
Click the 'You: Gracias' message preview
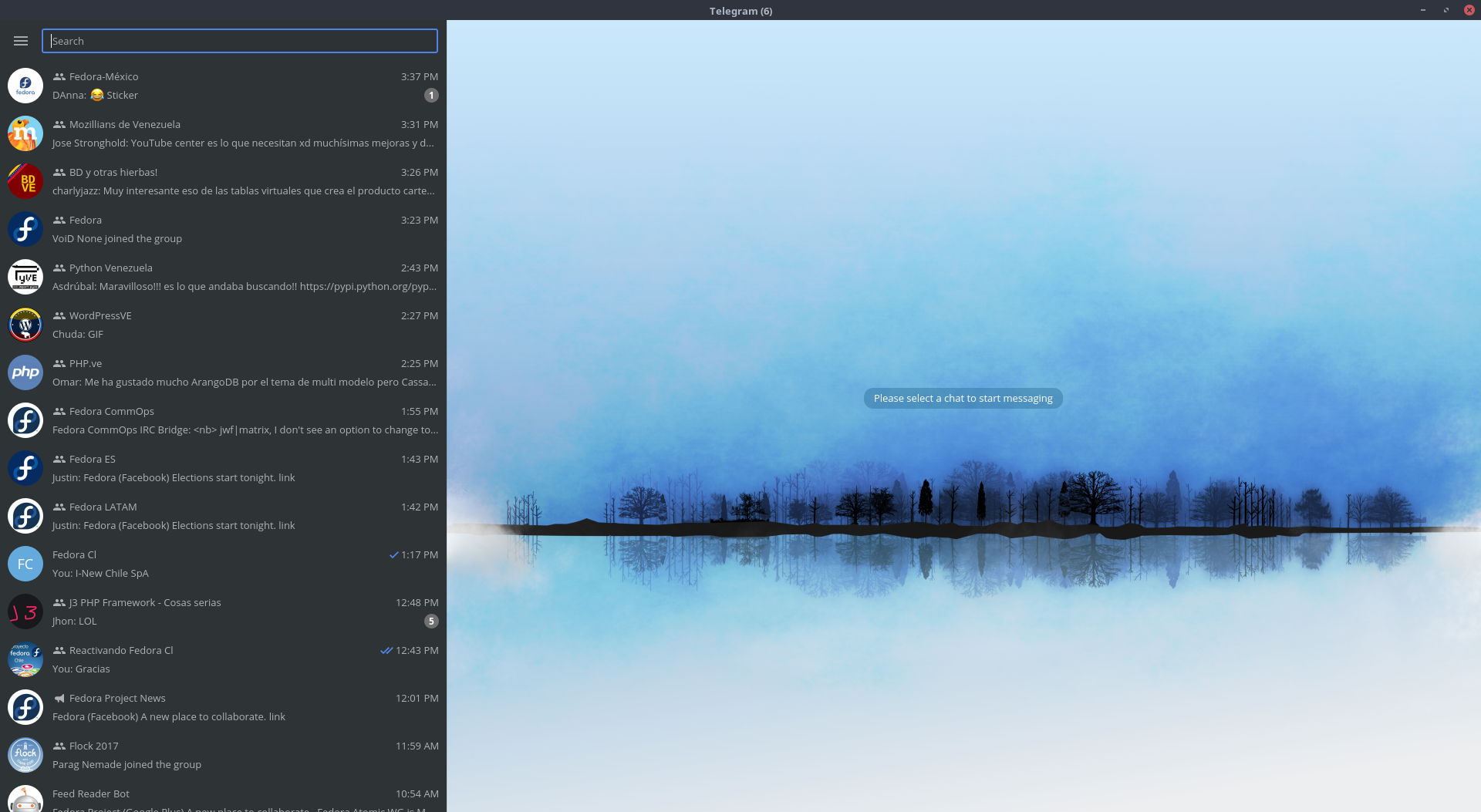81,669
